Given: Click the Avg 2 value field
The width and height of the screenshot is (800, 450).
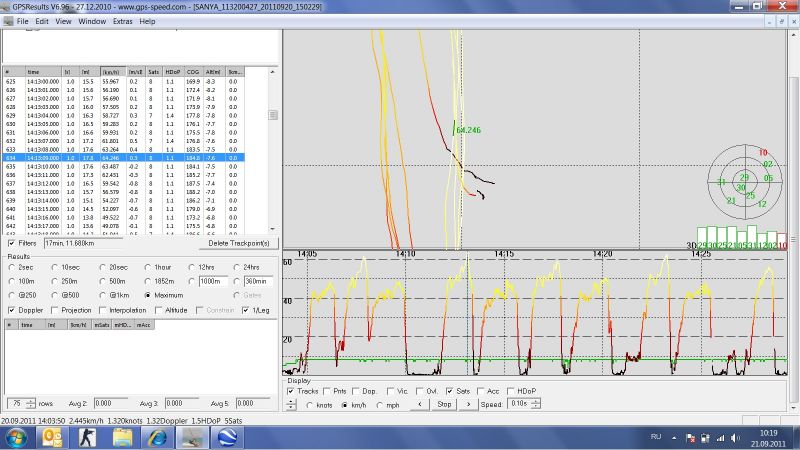Looking at the screenshot, I should pos(112,403).
